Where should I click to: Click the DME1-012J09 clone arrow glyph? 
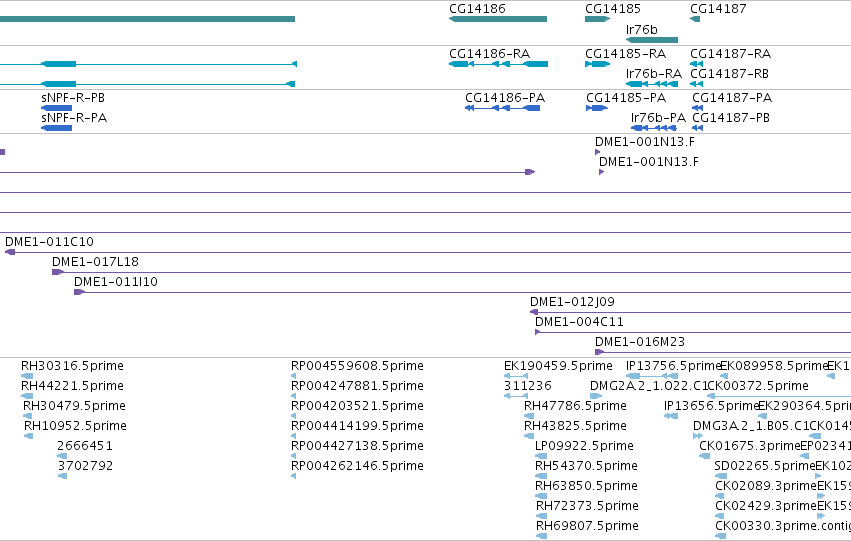[x=534, y=312]
